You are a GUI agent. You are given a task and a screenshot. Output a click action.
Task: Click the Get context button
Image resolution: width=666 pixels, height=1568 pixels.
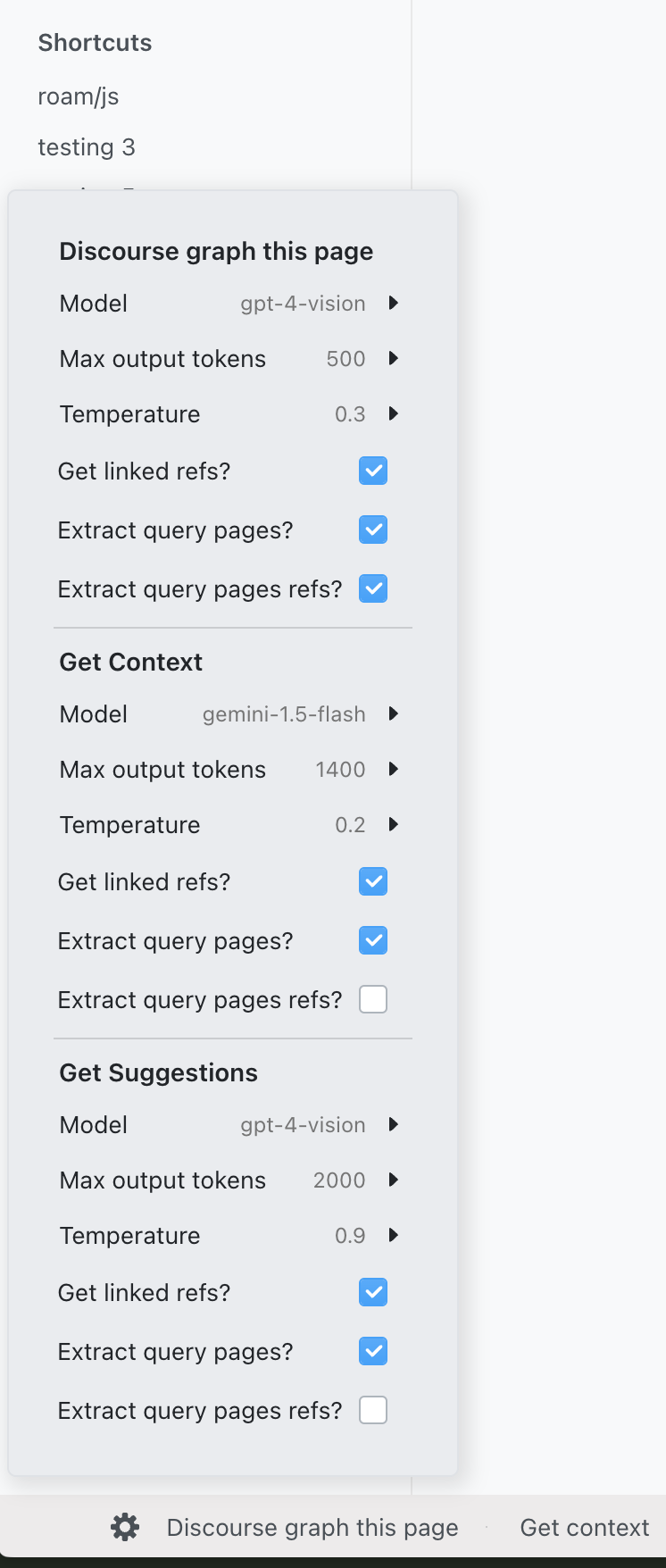pyautogui.click(x=585, y=1528)
